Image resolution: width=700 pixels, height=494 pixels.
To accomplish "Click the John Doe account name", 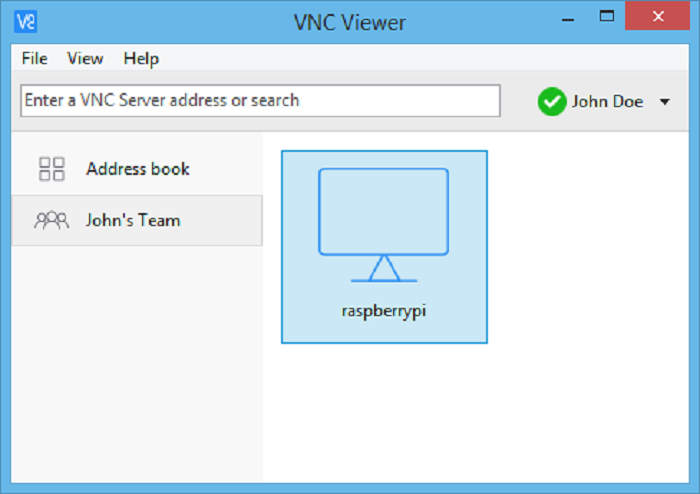I will [x=607, y=101].
